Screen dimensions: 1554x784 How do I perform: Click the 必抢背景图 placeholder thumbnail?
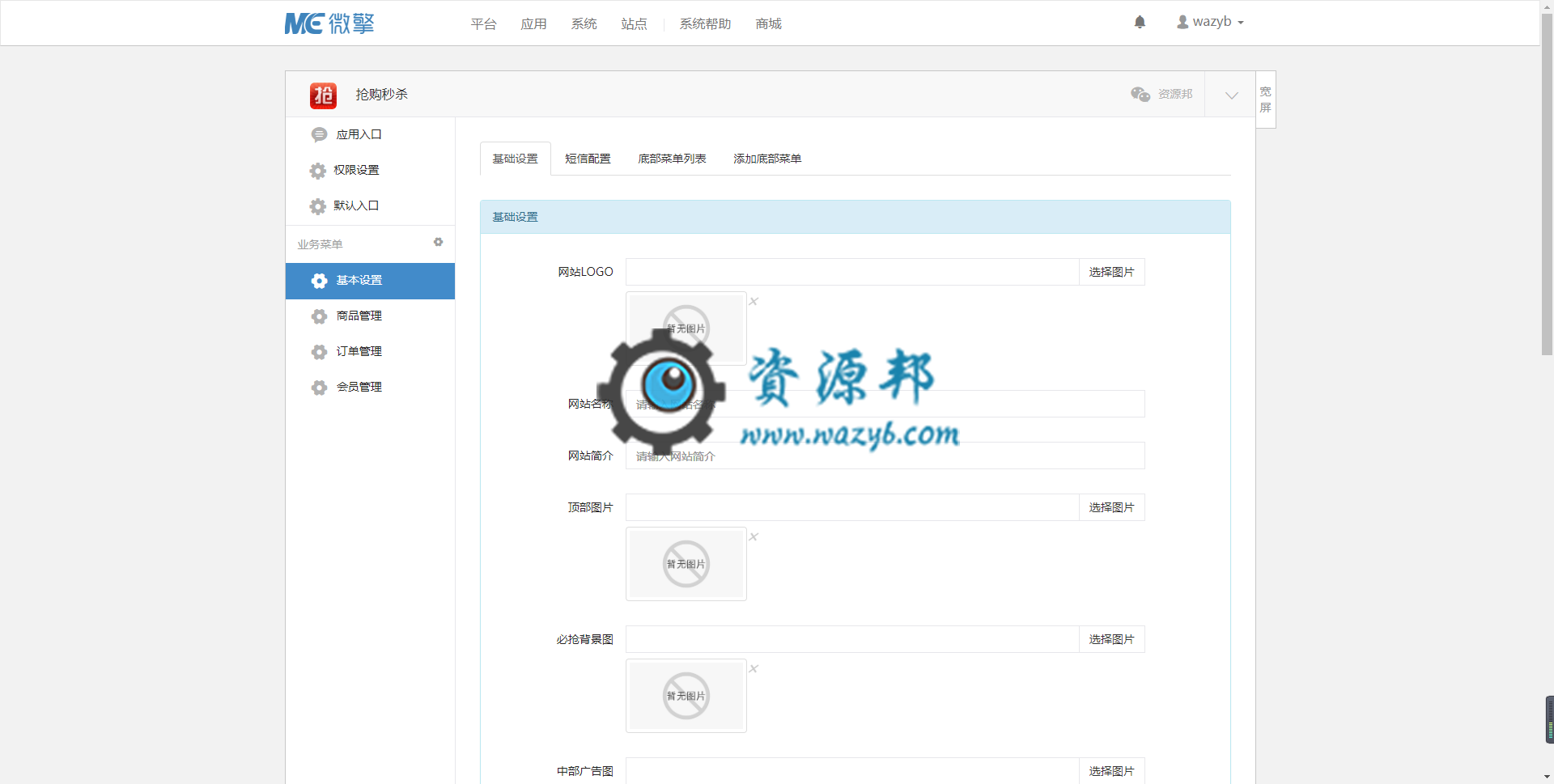coord(686,696)
